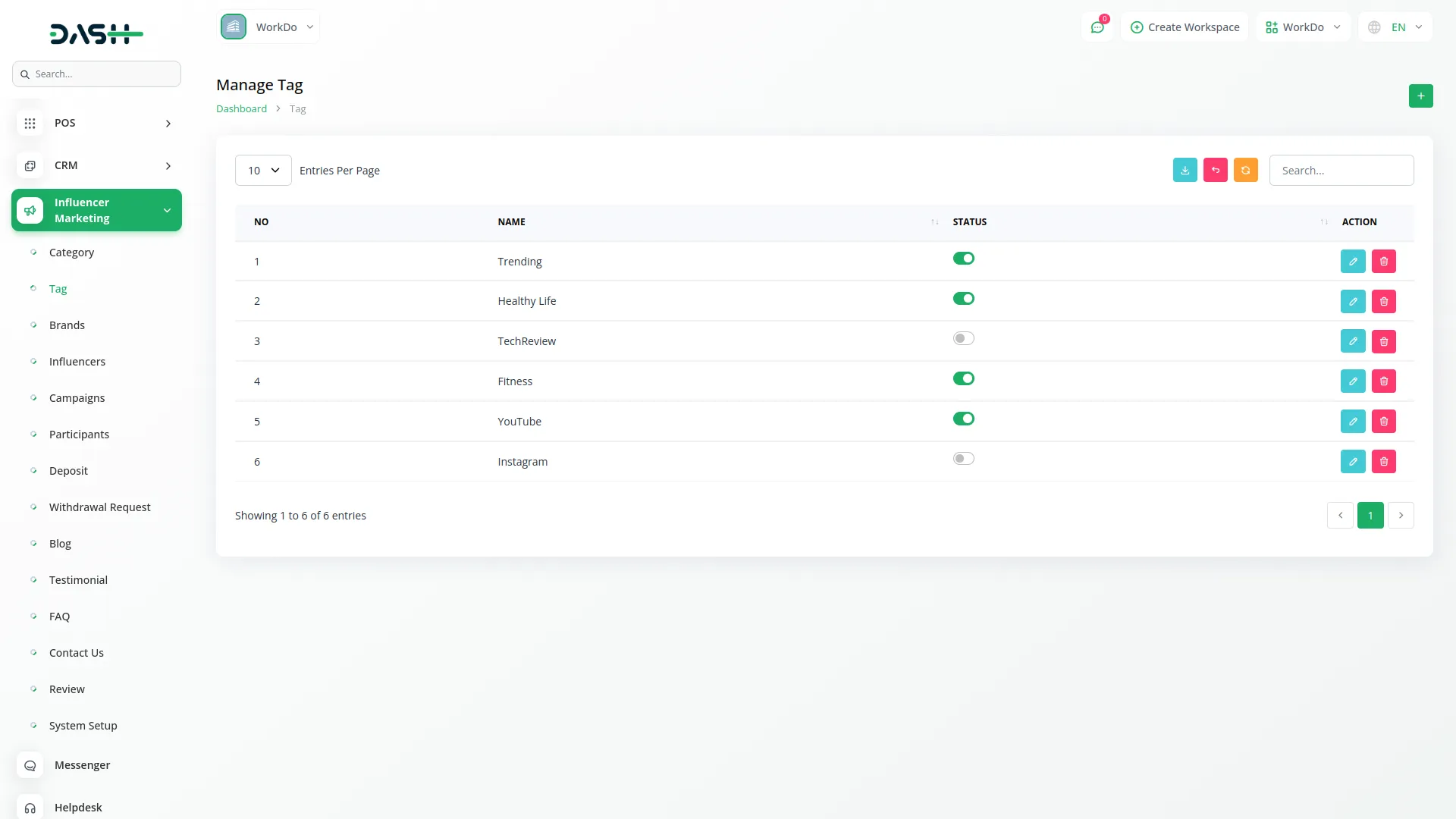Turn on the Instagram status toggle

(963, 459)
